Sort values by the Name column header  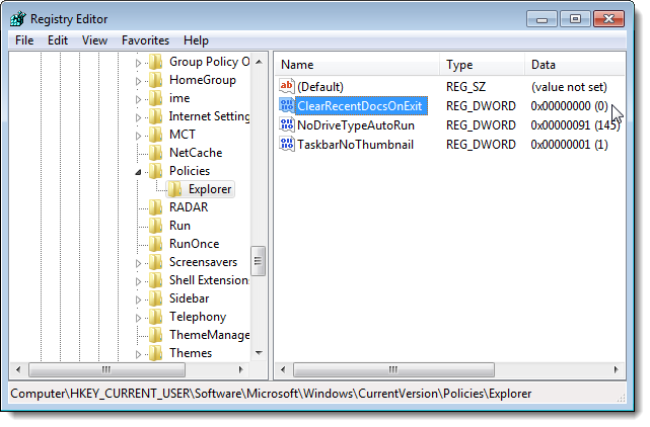tap(357, 65)
